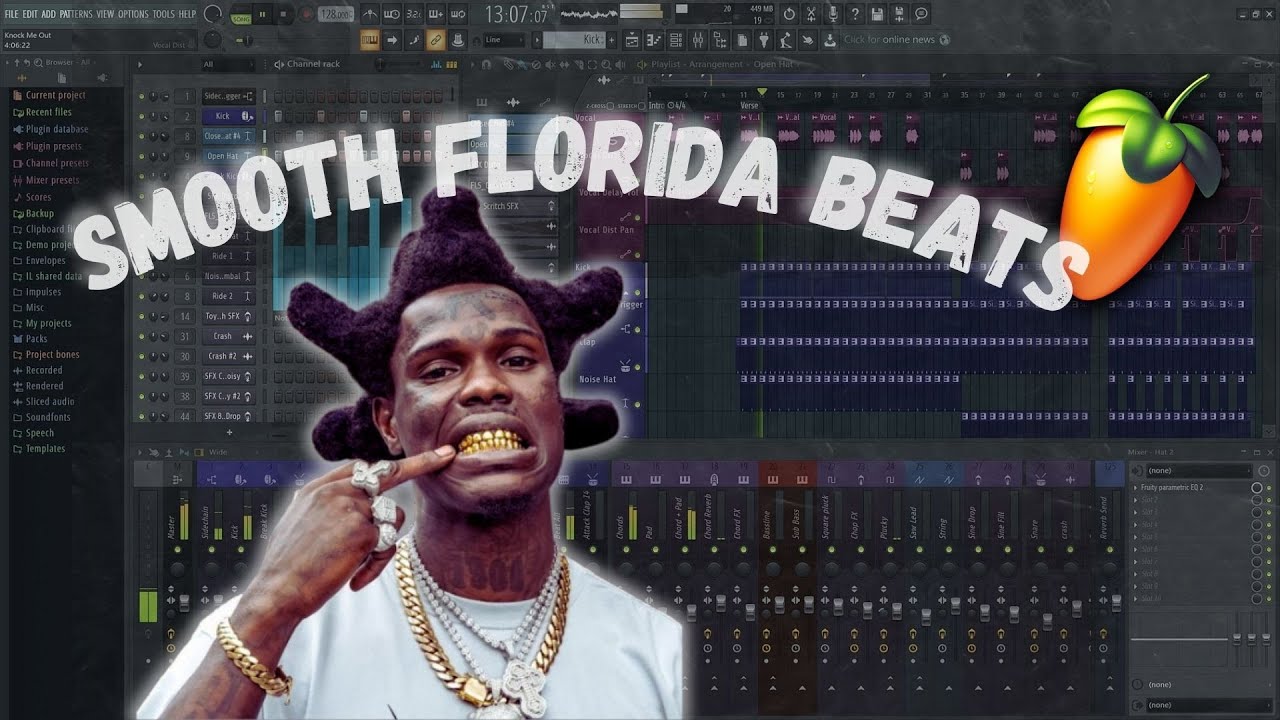Toggle mute LED for Open Hat channel

tap(141, 157)
